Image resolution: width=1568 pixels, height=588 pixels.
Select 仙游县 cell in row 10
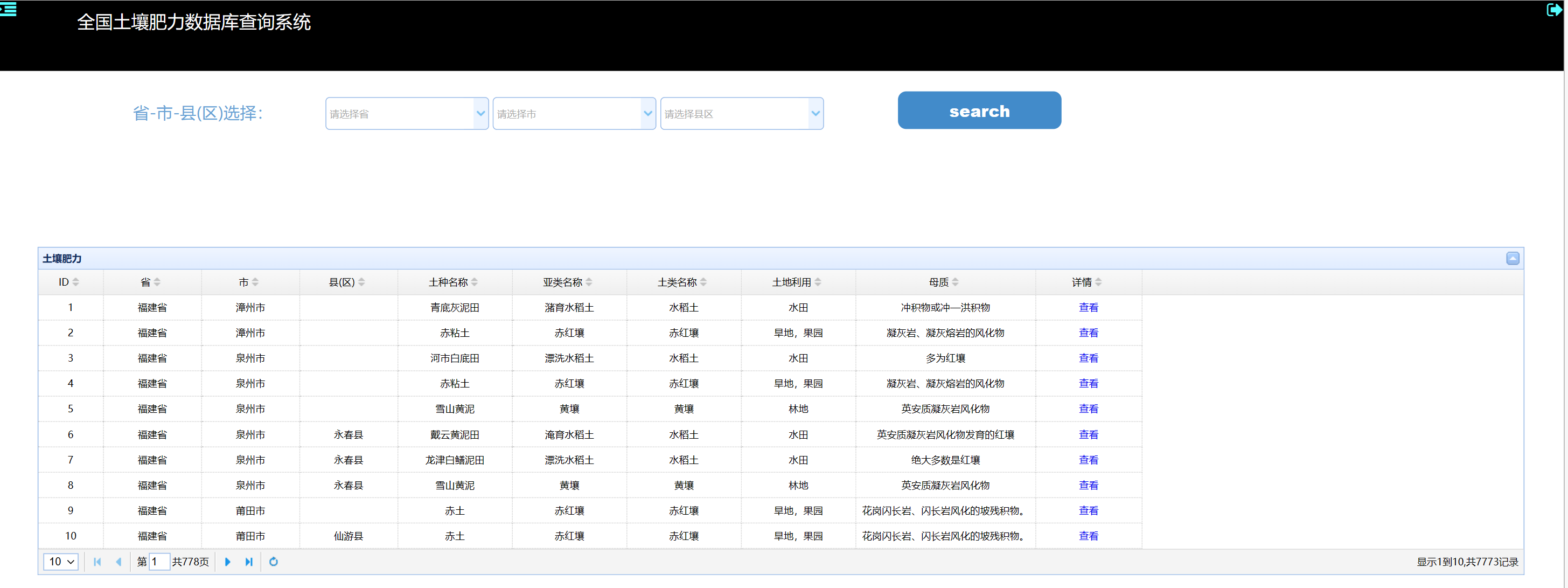coord(348,536)
